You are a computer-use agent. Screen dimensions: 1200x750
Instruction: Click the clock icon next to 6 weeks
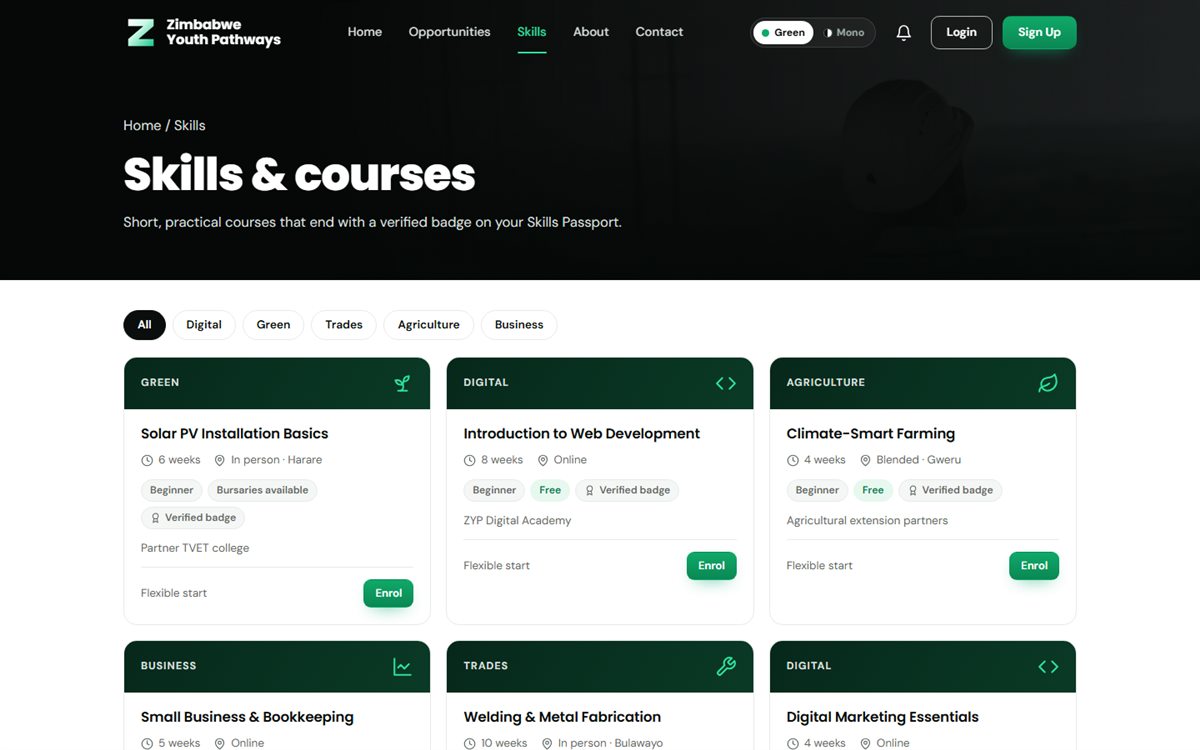[x=147, y=461]
